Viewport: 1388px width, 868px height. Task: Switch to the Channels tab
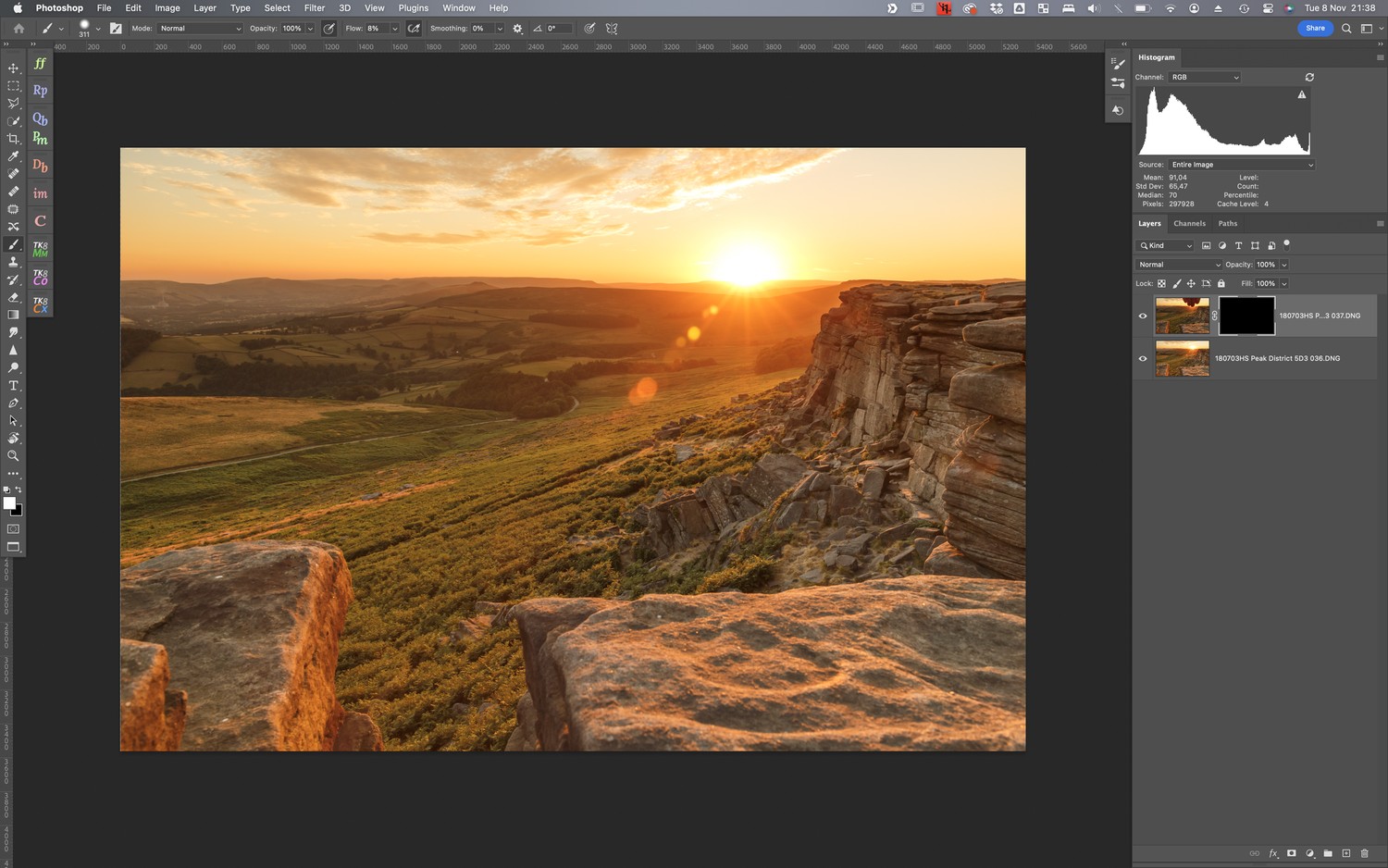coord(1189,224)
